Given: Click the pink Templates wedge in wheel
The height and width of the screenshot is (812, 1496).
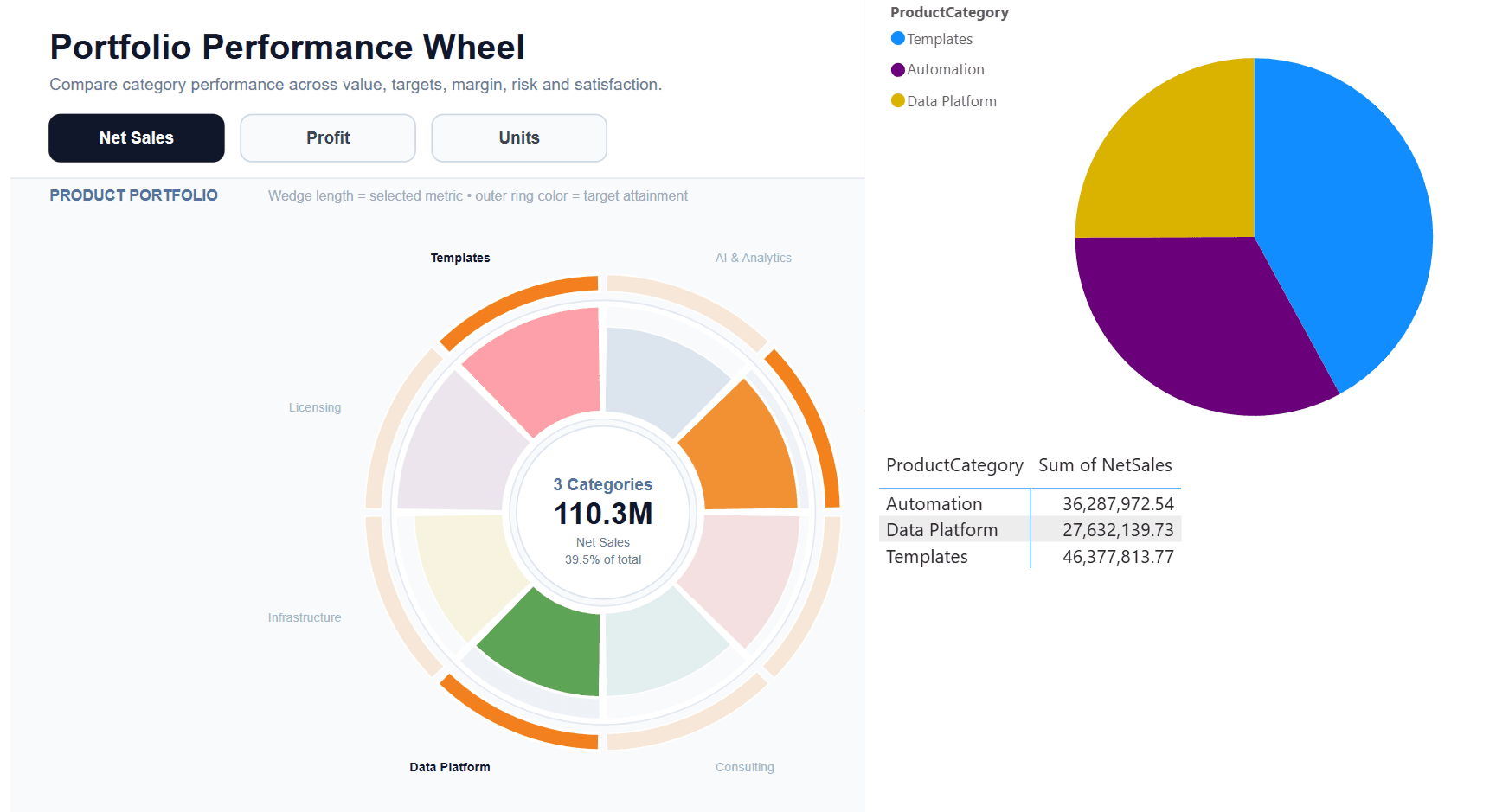Looking at the screenshot, I should [x=543, y=370].
